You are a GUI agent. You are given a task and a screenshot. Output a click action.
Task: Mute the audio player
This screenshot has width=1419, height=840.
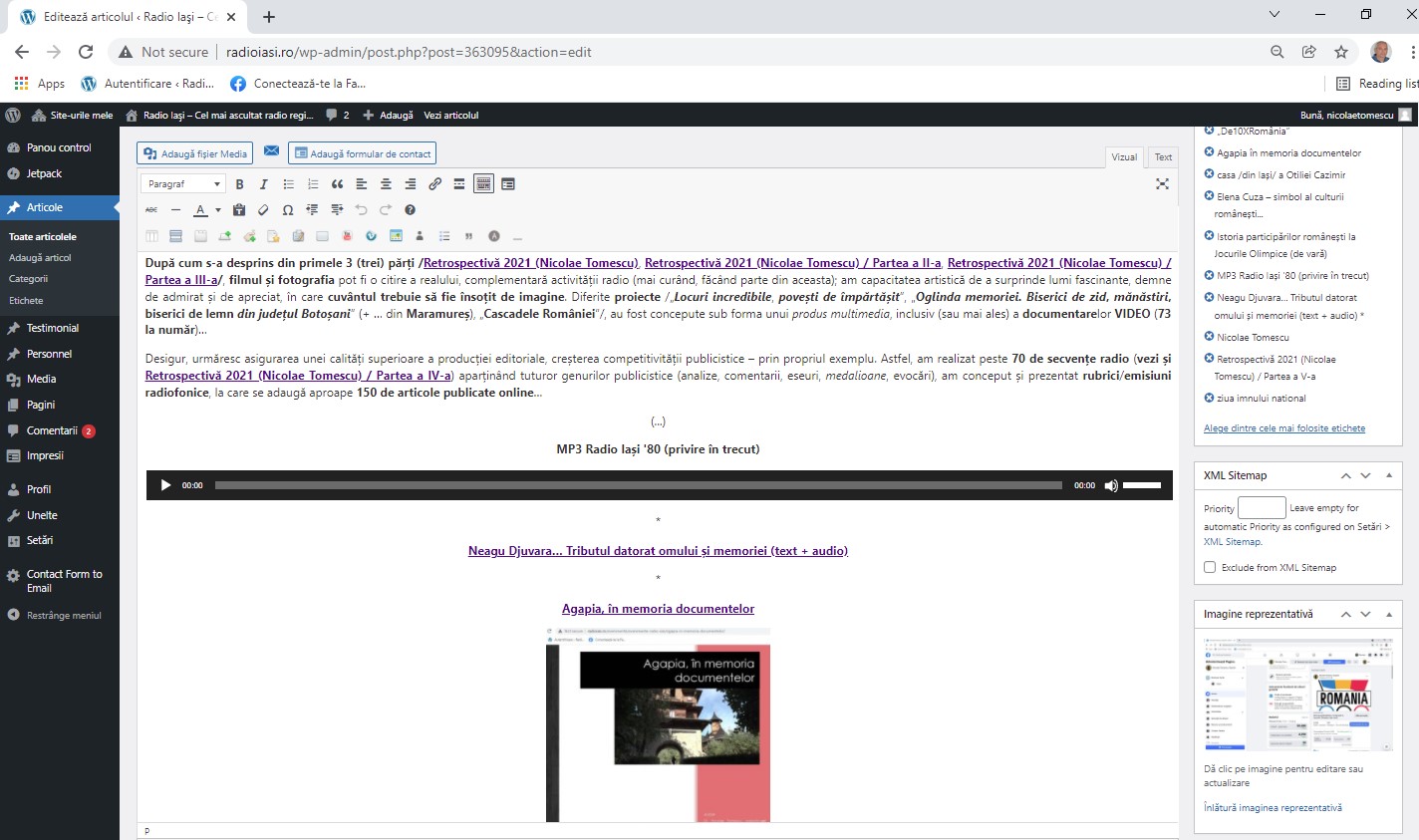click(1111, 486)
